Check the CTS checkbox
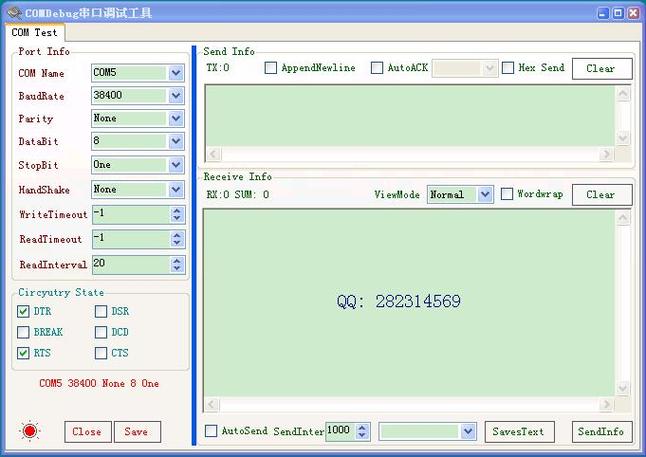The height and width of the screenshot is (457, 646). (101, 353)
